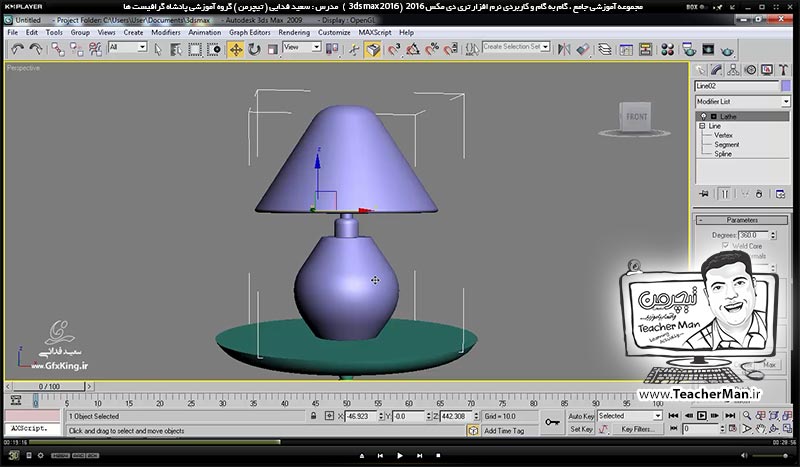Toggle Show End Result in modifier stack

click(724, 194)
